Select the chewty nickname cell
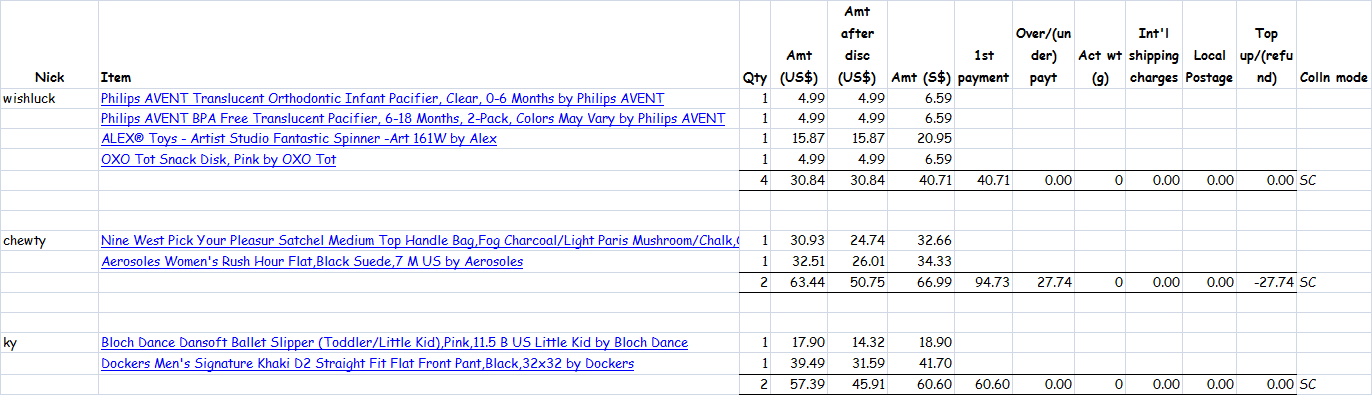 49,241
